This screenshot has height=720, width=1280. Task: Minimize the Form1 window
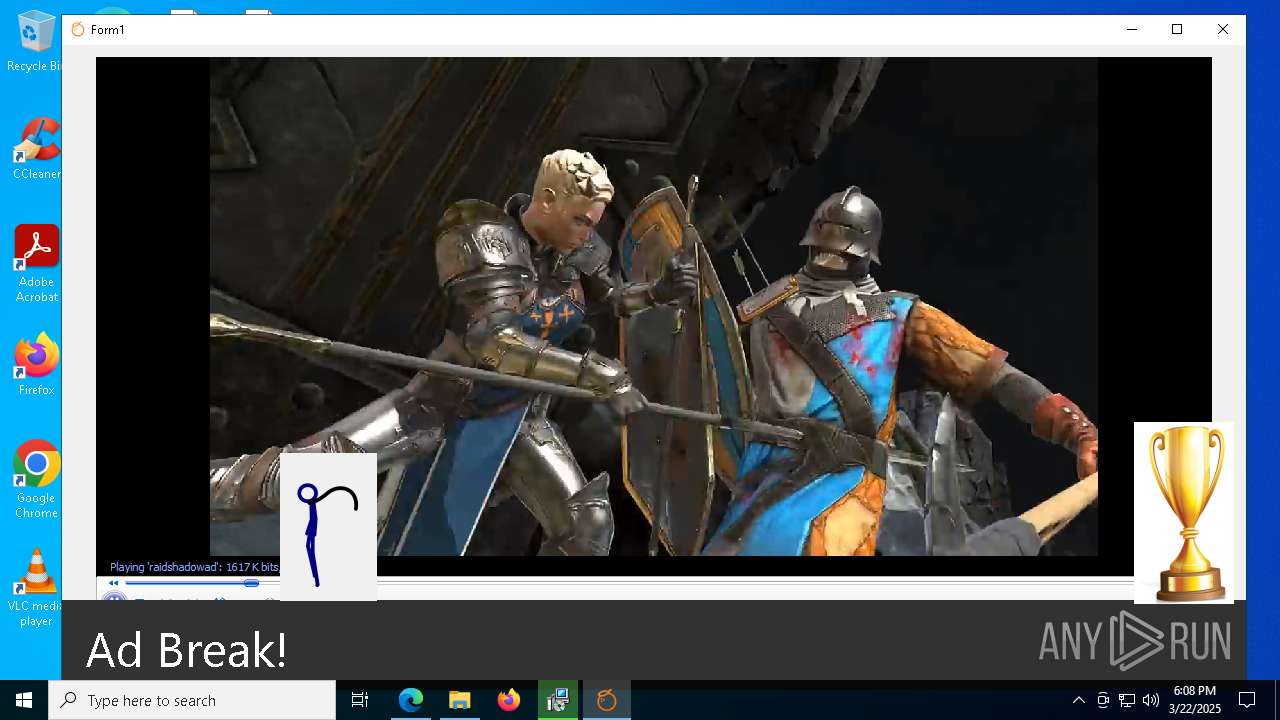click(x=1132, y=30)
